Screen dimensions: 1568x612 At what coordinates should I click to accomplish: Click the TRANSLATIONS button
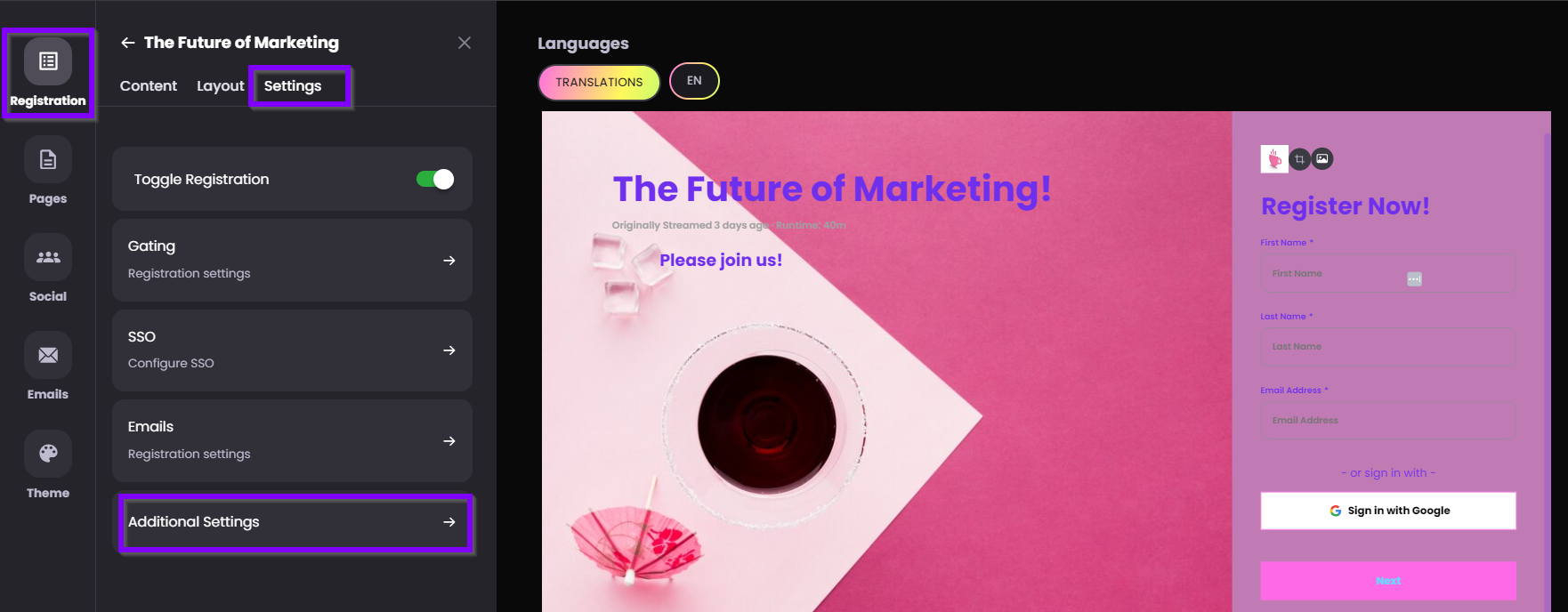pos(599,82)
